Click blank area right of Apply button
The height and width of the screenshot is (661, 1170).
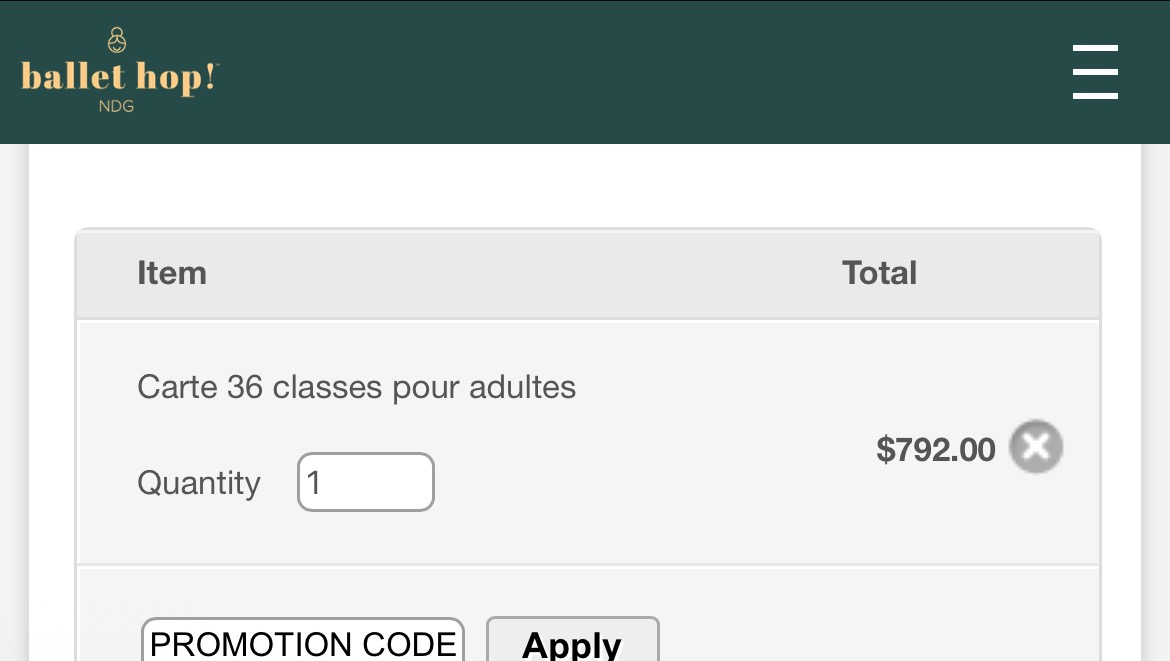click(x=870, y=635)
